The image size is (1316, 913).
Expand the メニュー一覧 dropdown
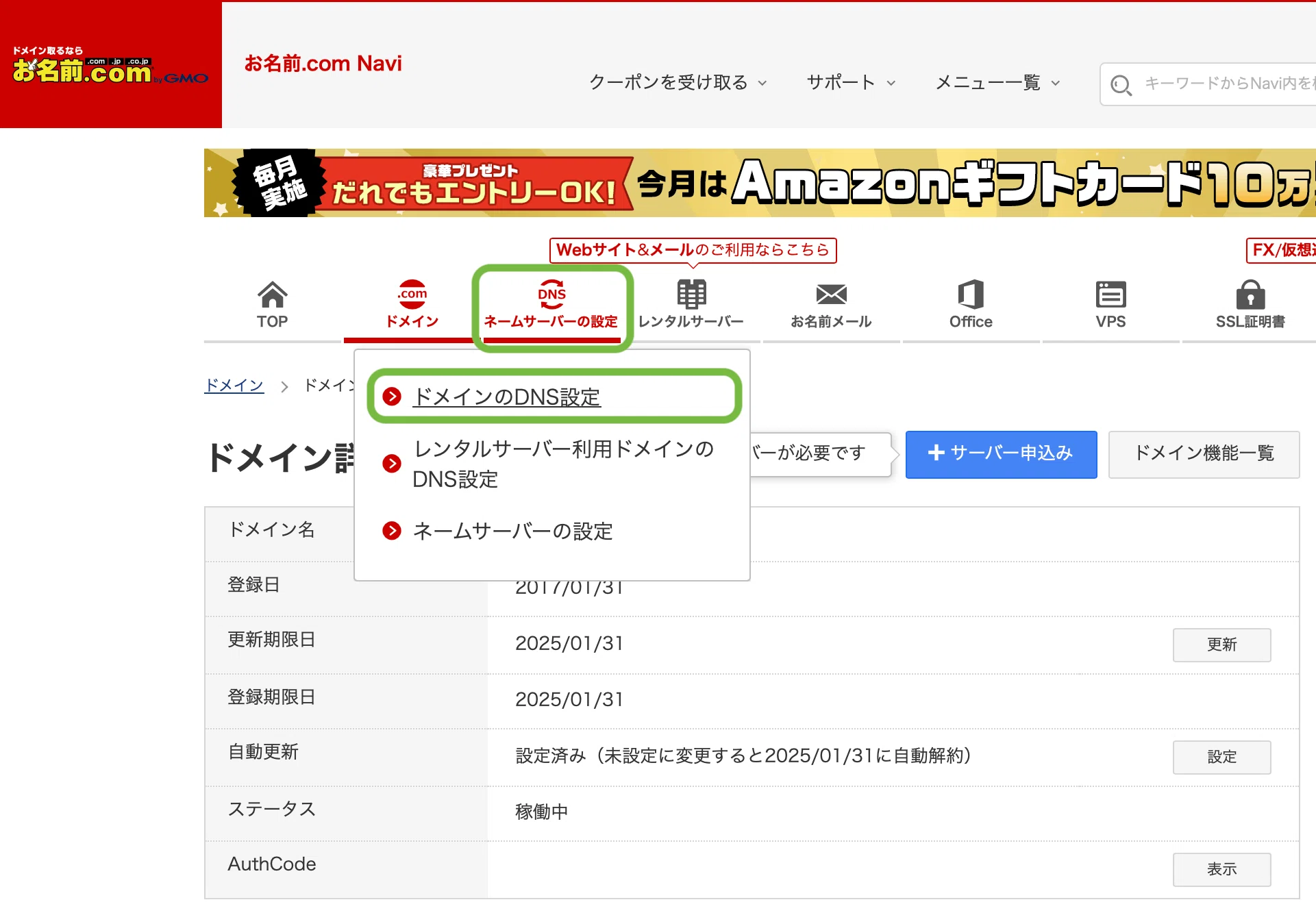[998, 82]
